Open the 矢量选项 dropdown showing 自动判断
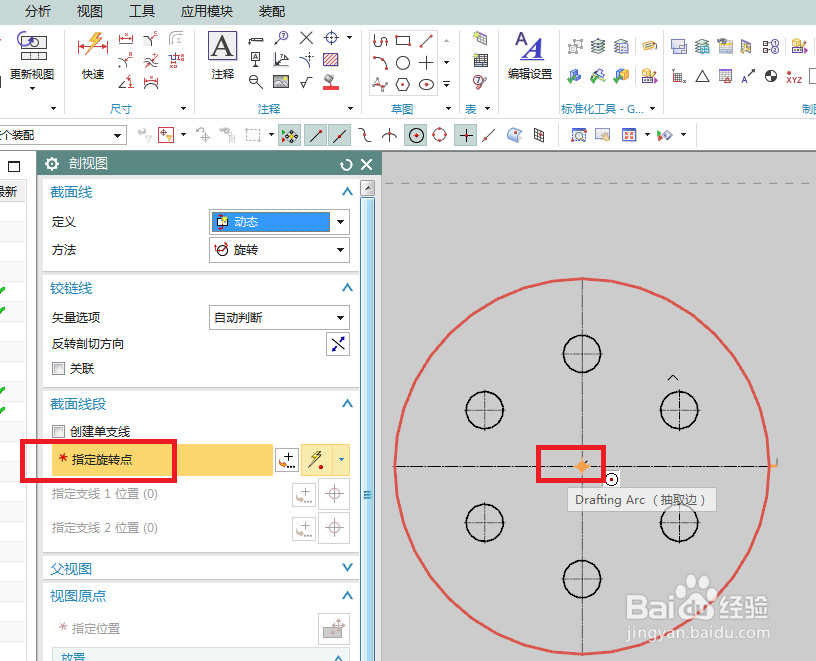Image resolution: width=816 pixels, height=661 pixels. point(279,317)
